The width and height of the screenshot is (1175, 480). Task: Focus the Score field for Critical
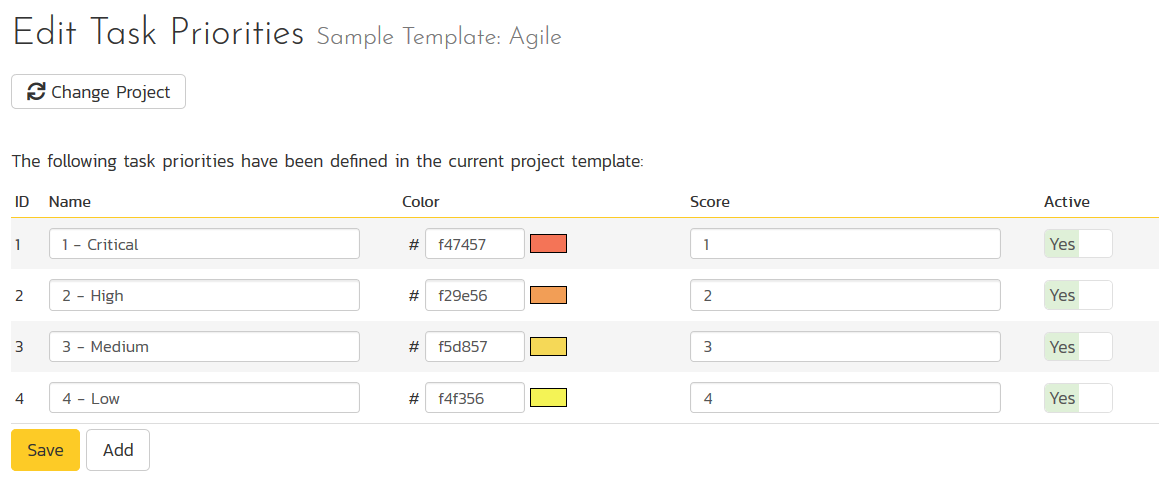(x=845, y=244)
